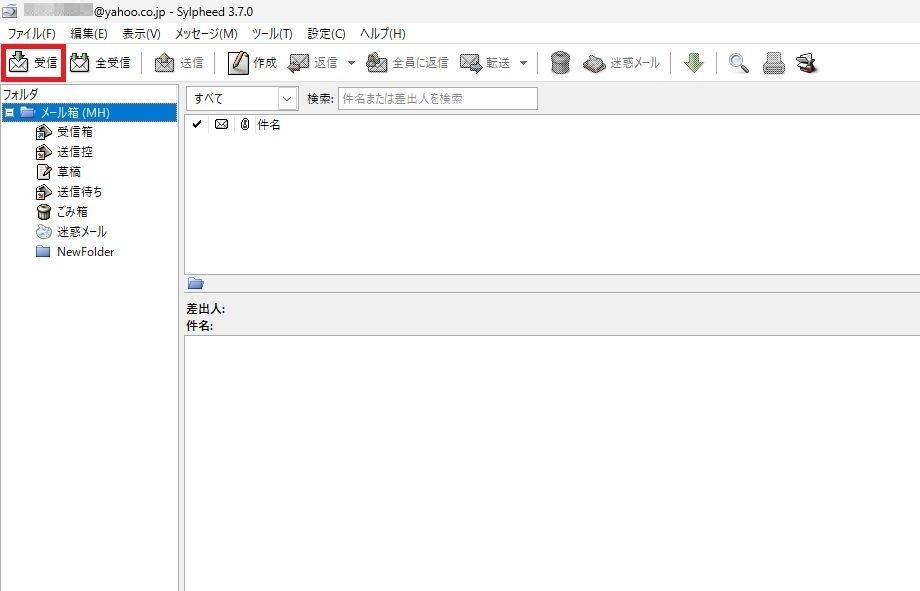This screenshot has height=591, width=920.
Task: Click 全受信 to receive all accounts
Action: click(x=100, y=63)
